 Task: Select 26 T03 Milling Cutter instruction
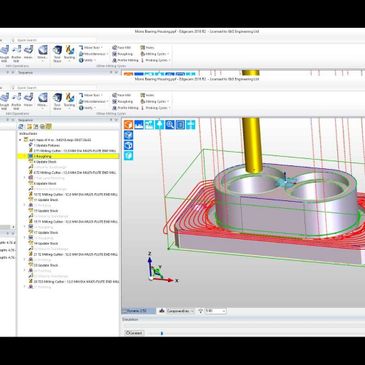(x=73, y=282)
